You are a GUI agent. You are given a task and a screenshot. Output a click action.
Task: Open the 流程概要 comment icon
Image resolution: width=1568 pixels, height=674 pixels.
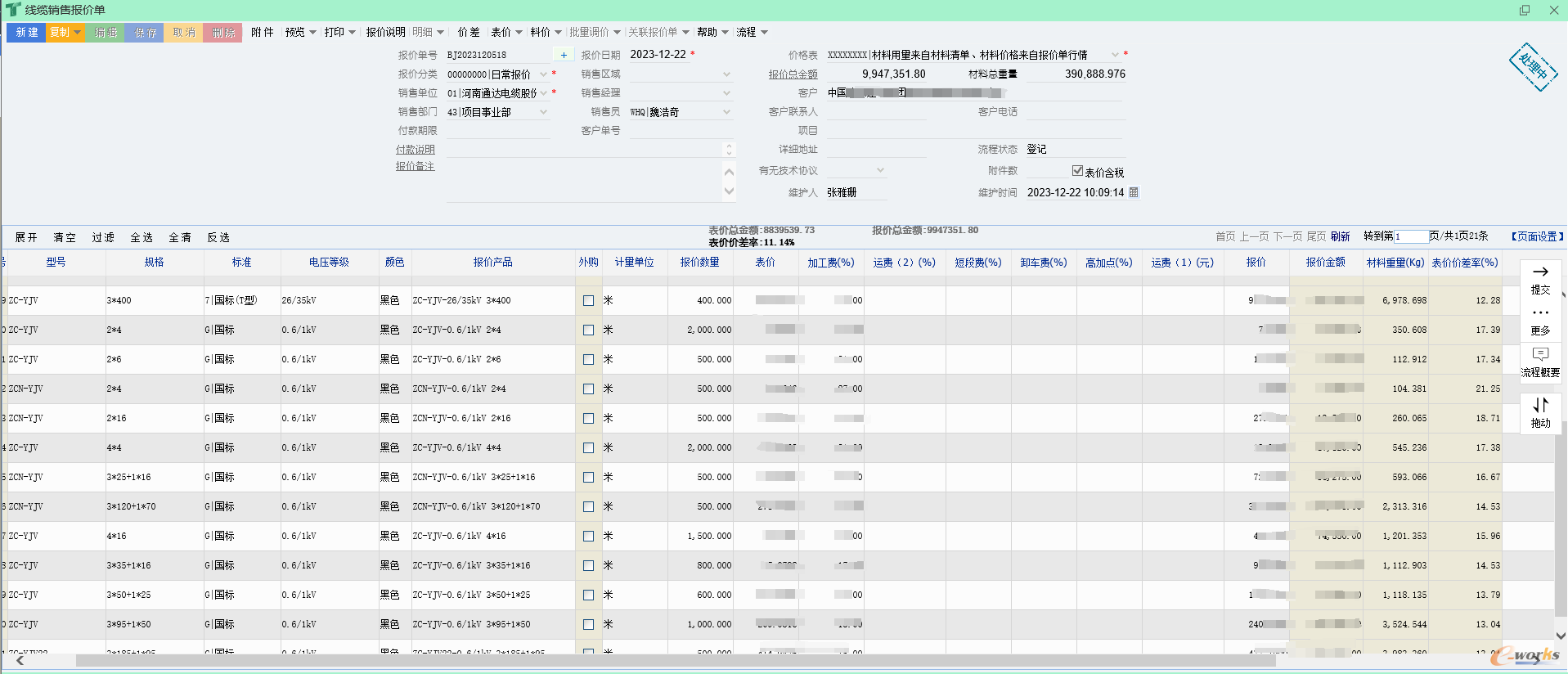tap(1540, 354)
